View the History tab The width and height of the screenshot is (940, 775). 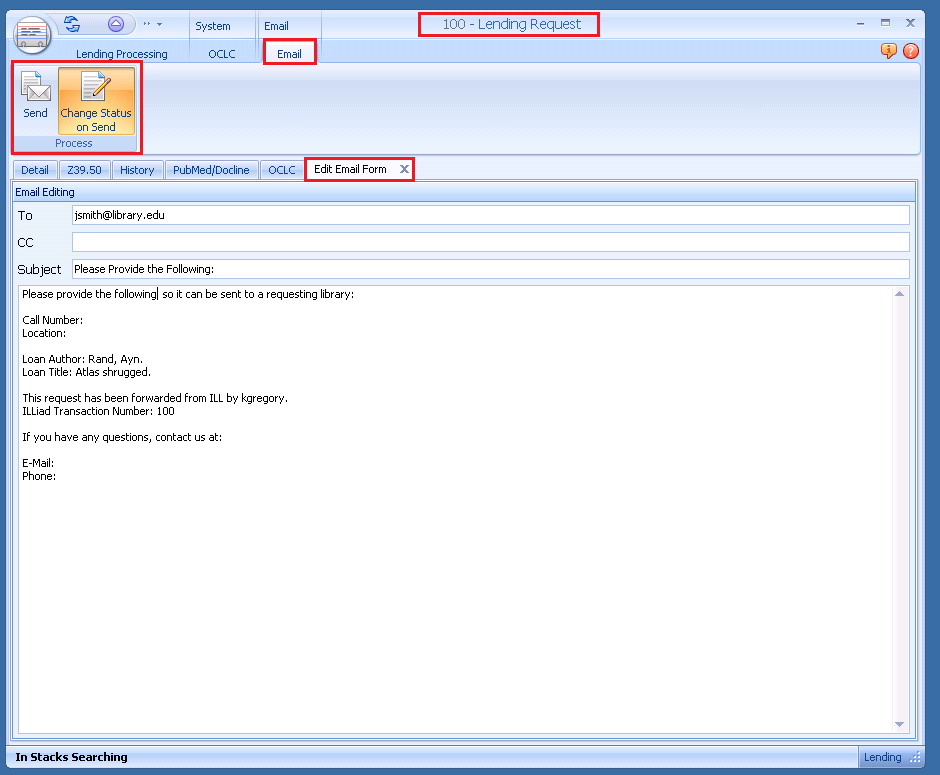coord(137,170)
